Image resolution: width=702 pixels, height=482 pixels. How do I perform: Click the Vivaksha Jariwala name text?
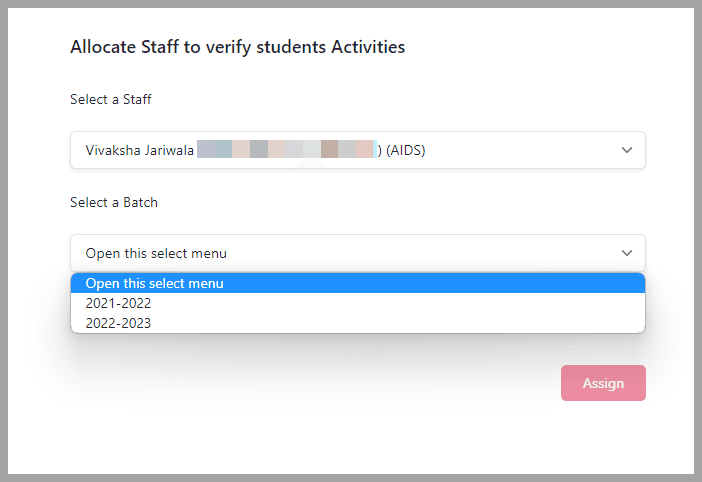click(x=140, y=150)
